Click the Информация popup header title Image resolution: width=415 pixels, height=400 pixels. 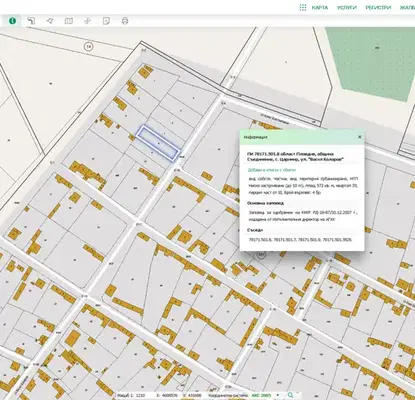[x=255, y=137]
